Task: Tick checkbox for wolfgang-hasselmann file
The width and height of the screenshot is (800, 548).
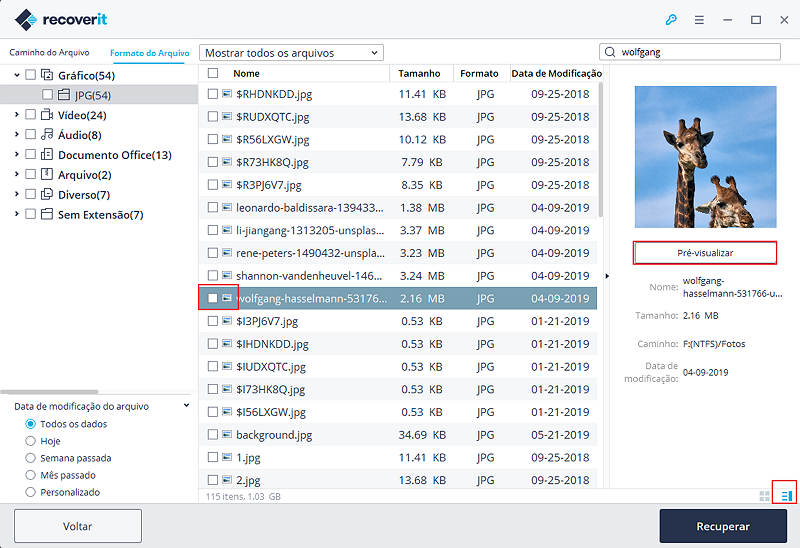Action: tap(213, 298)
